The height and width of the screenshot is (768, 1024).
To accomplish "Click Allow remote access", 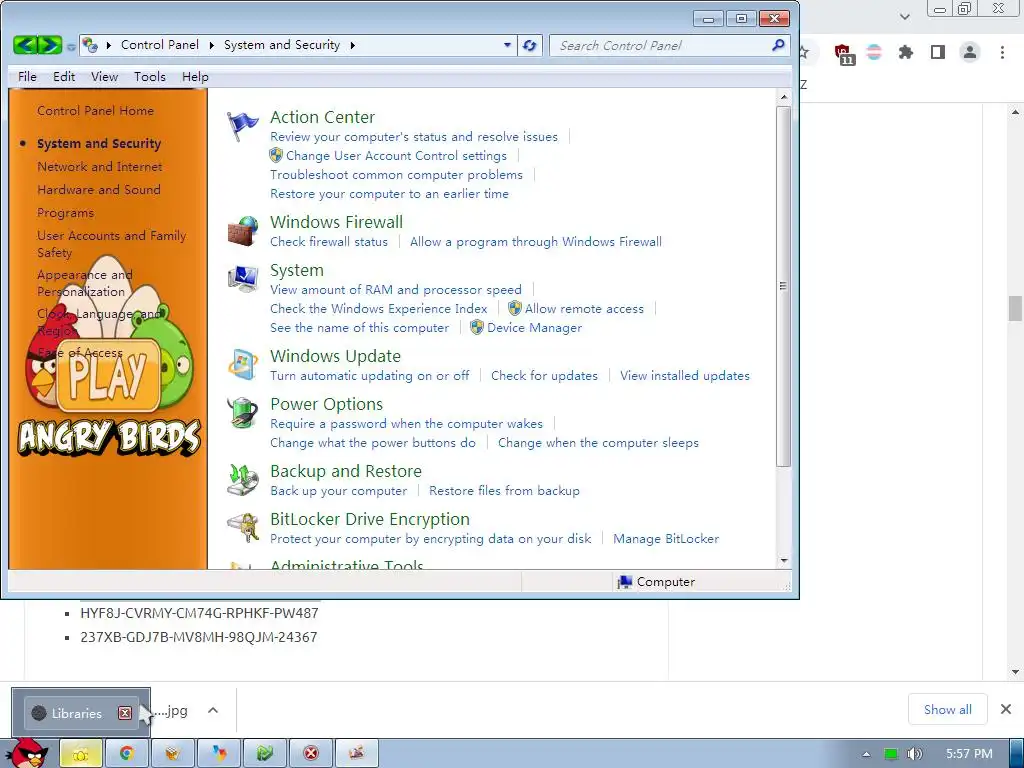I will pyautogui.click(x=584, y=308).
